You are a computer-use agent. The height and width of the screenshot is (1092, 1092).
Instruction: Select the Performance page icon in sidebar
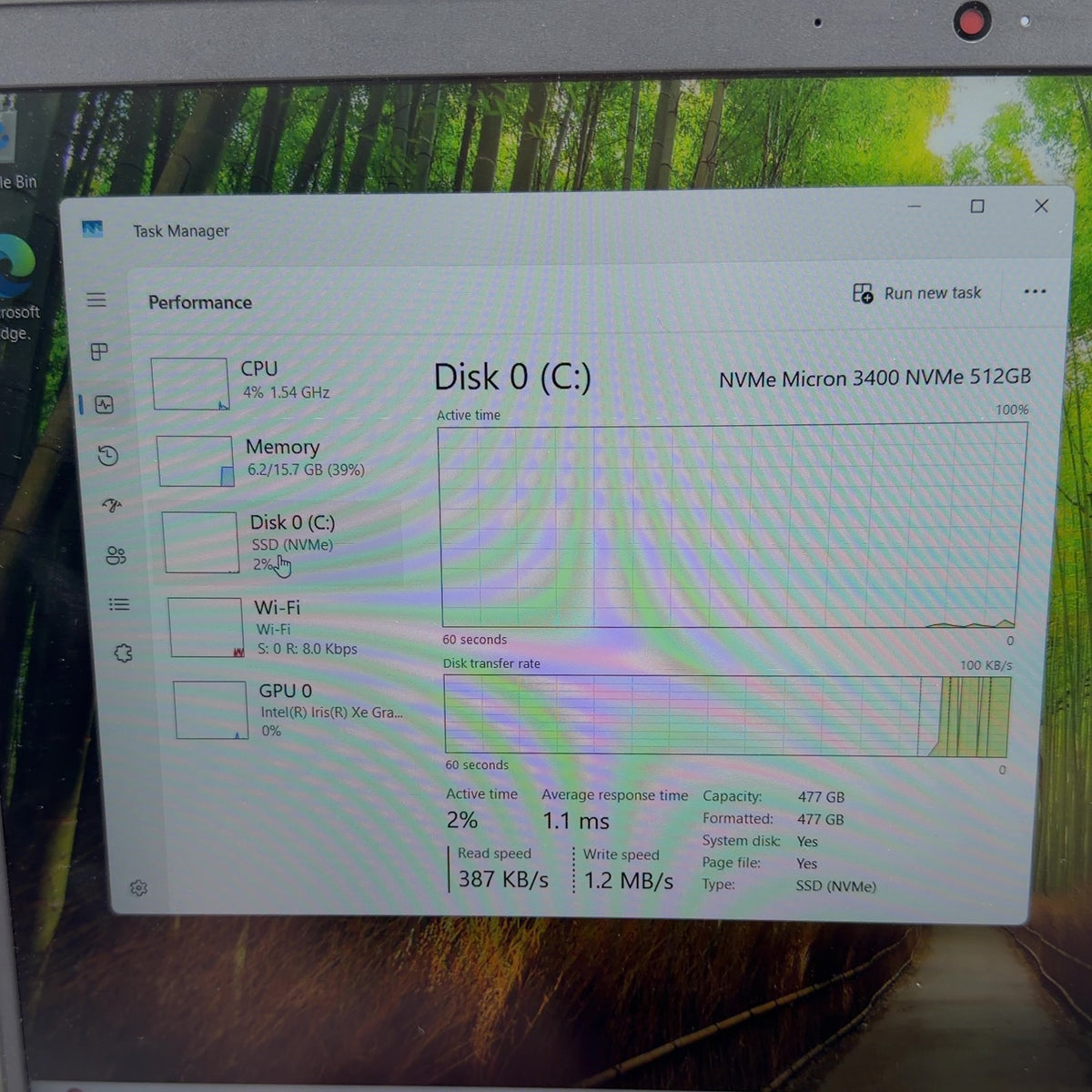pyautogui.click(x=105, y=405)
